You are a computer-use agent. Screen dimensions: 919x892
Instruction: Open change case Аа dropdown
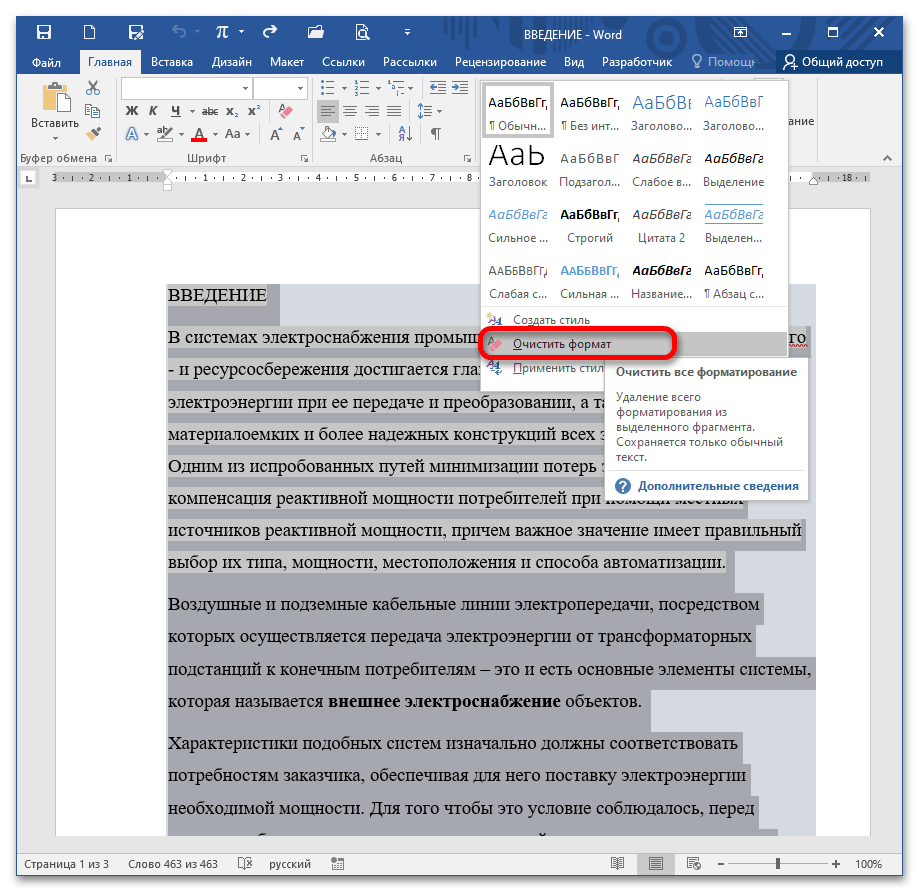(x=237, y=134)
